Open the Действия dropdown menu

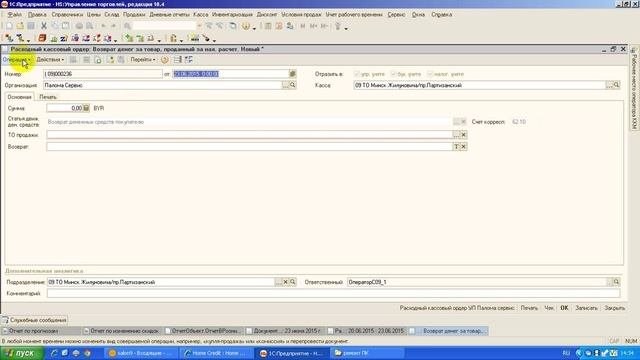tap(50, 60)
